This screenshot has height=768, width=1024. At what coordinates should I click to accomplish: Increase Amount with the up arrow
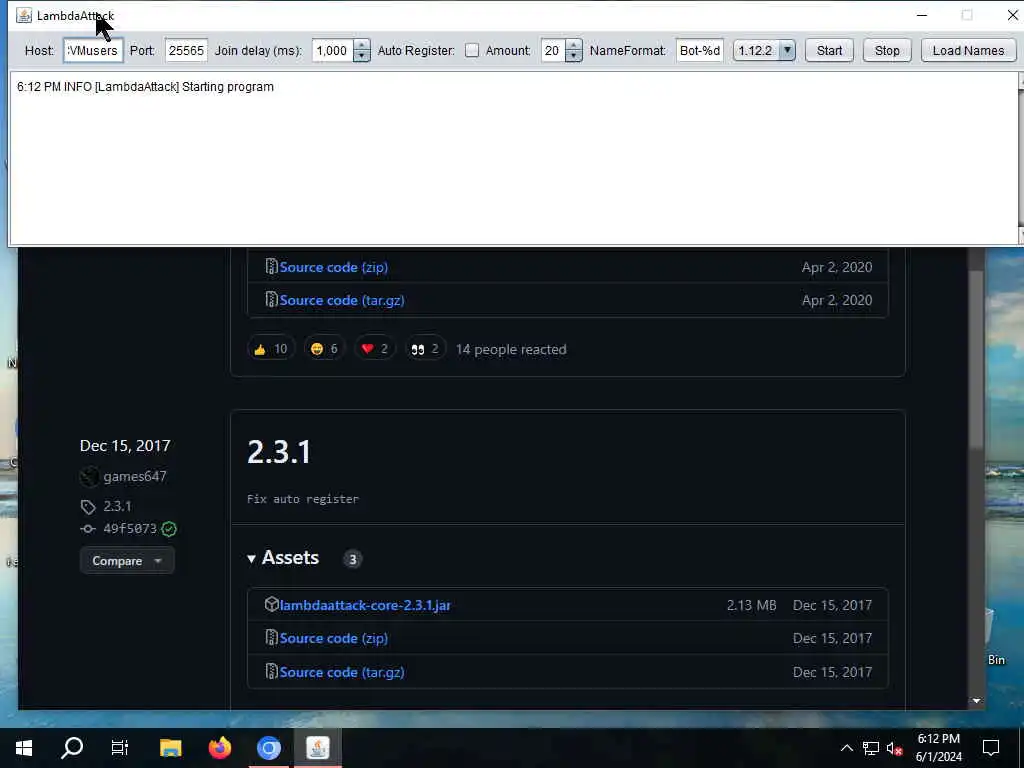573,45
